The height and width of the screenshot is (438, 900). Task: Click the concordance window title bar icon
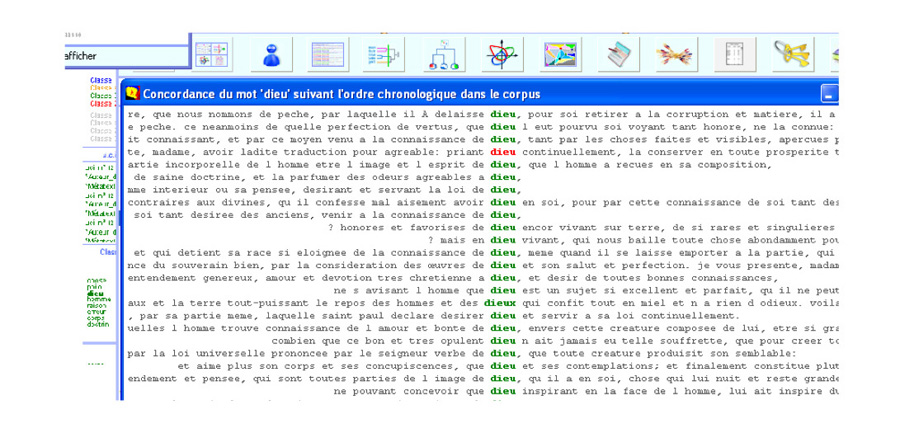coord(132,93)
